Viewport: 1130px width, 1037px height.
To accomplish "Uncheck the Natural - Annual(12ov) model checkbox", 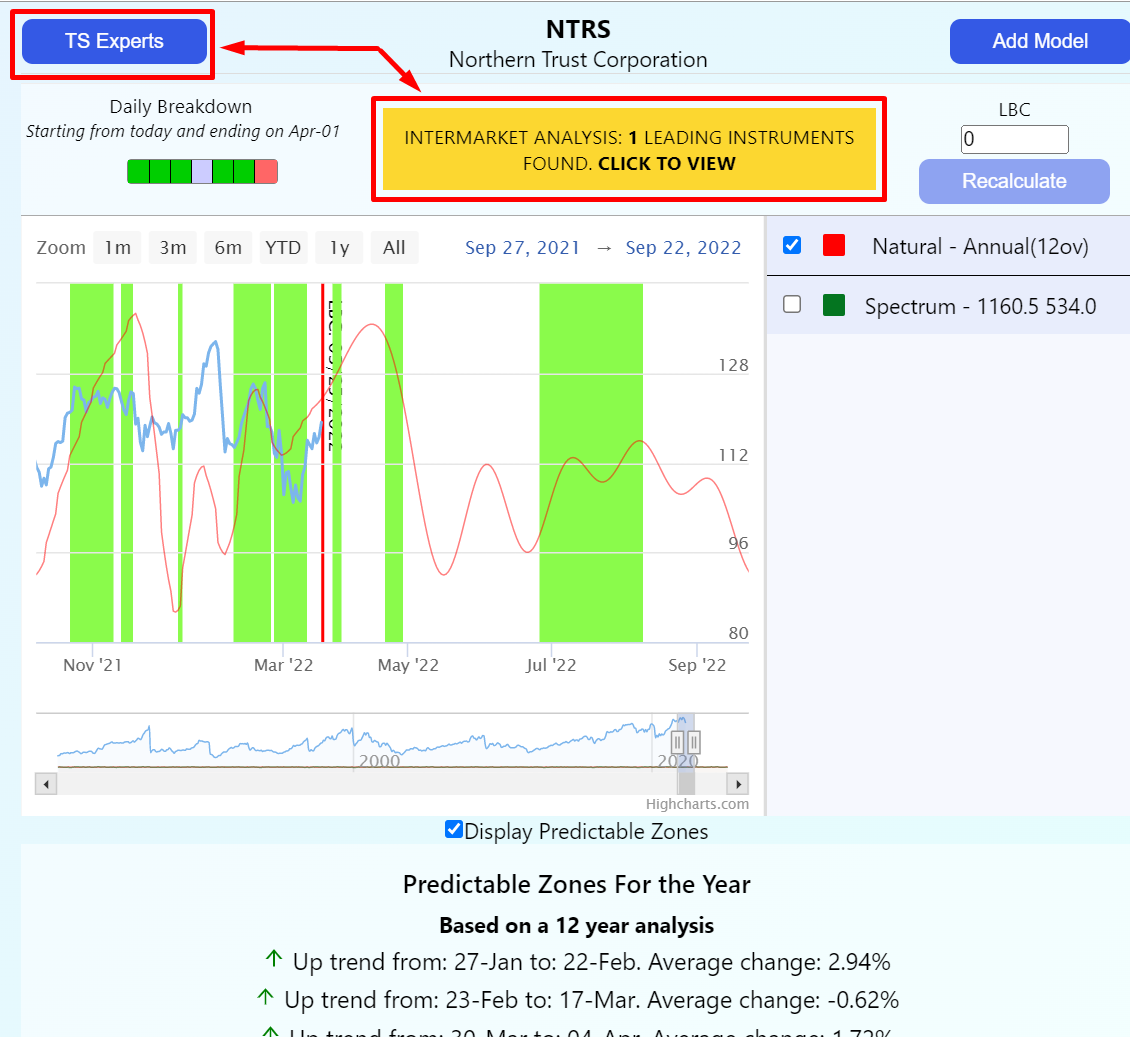I will (x=792, y=245).
